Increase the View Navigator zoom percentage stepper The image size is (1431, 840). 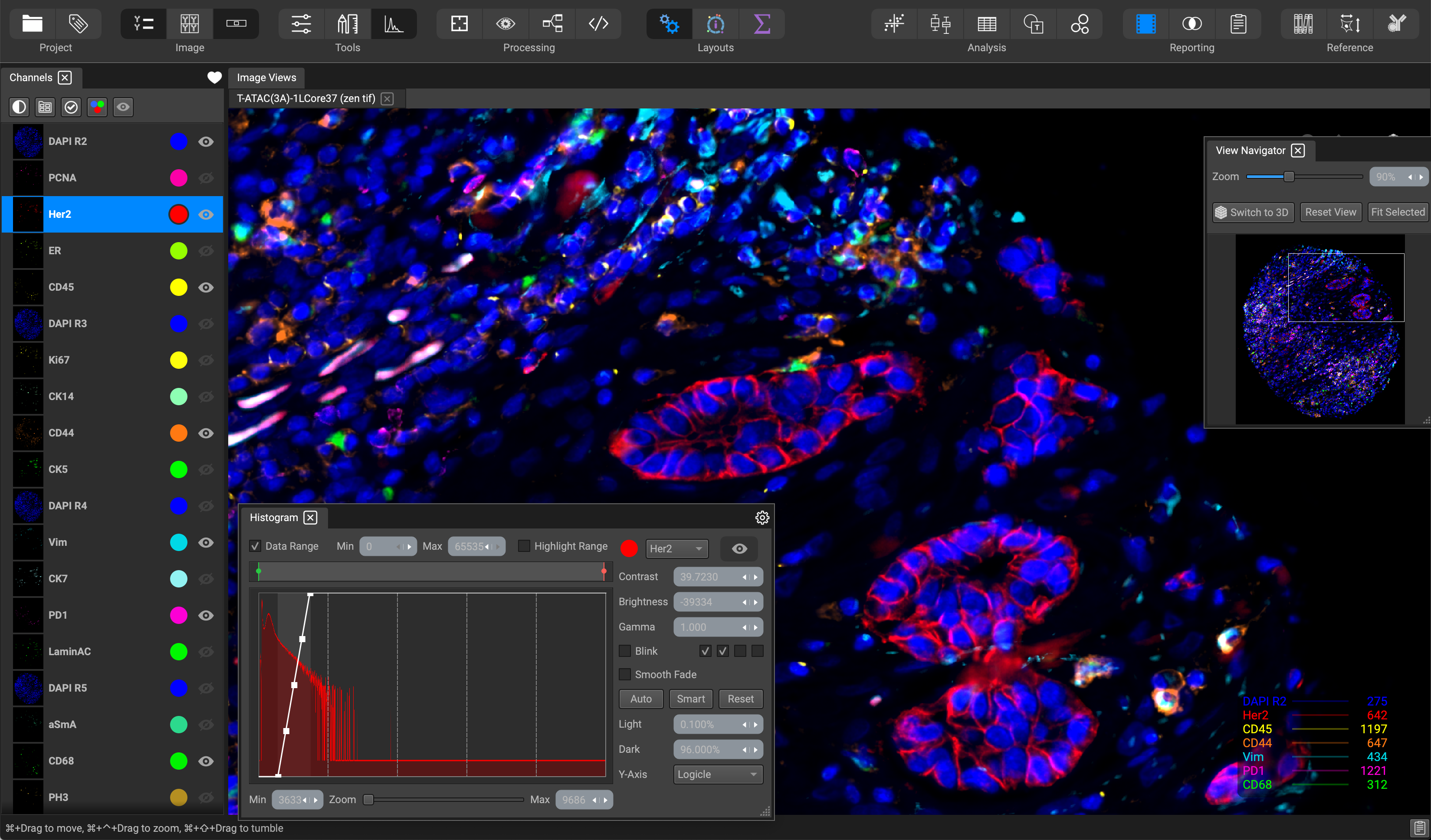(1421, 177)
